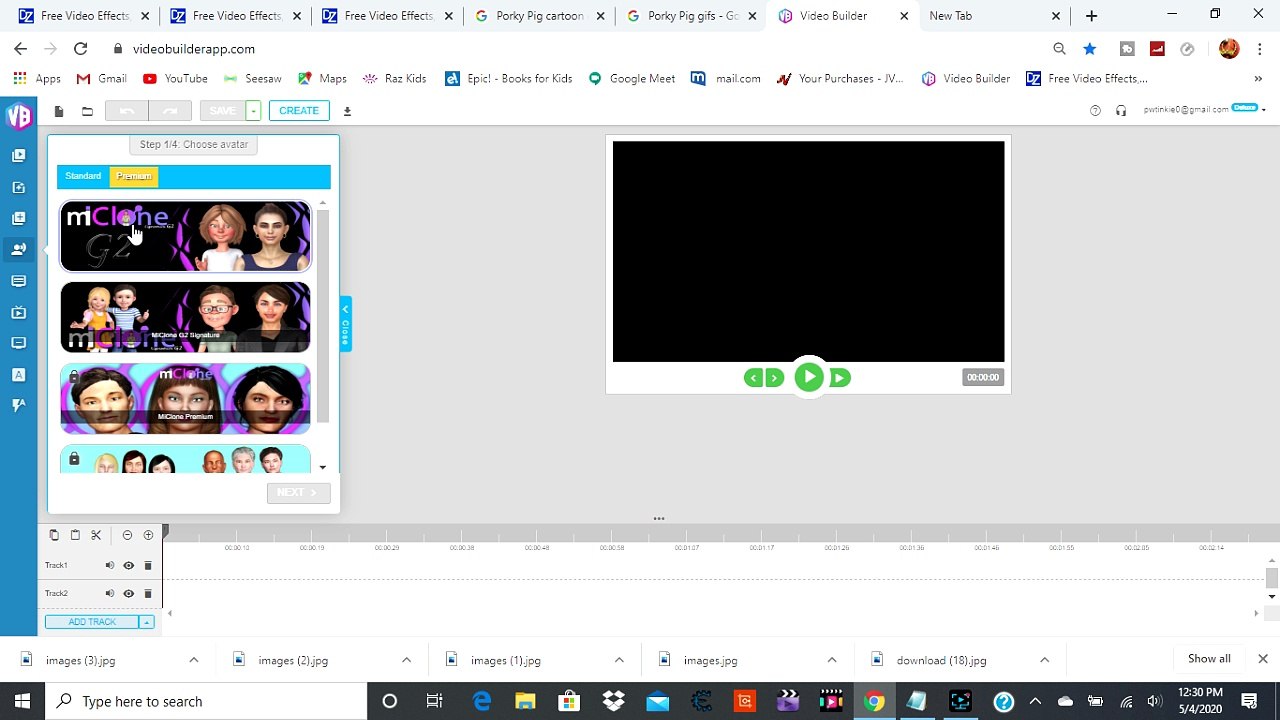Viewport: 1280px width, 720px height.
Task: Open the animated text effects sidebar icon
Action: 18,405
